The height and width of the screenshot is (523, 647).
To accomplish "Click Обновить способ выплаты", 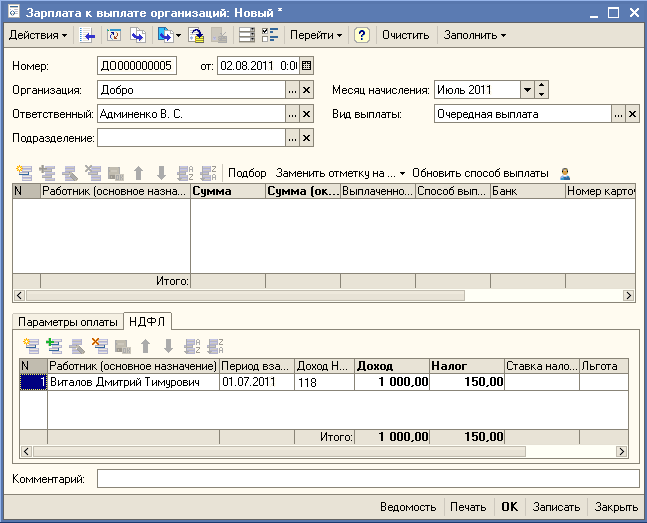I will click(x=480, y=173).
